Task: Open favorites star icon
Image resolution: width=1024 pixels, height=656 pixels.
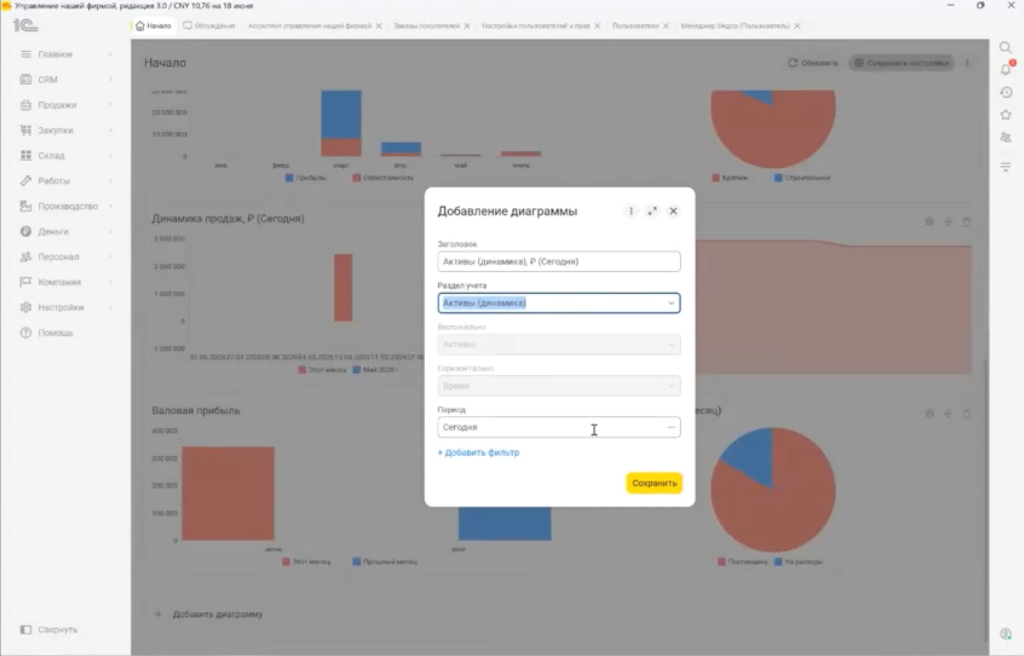Action: point(1006,115)
